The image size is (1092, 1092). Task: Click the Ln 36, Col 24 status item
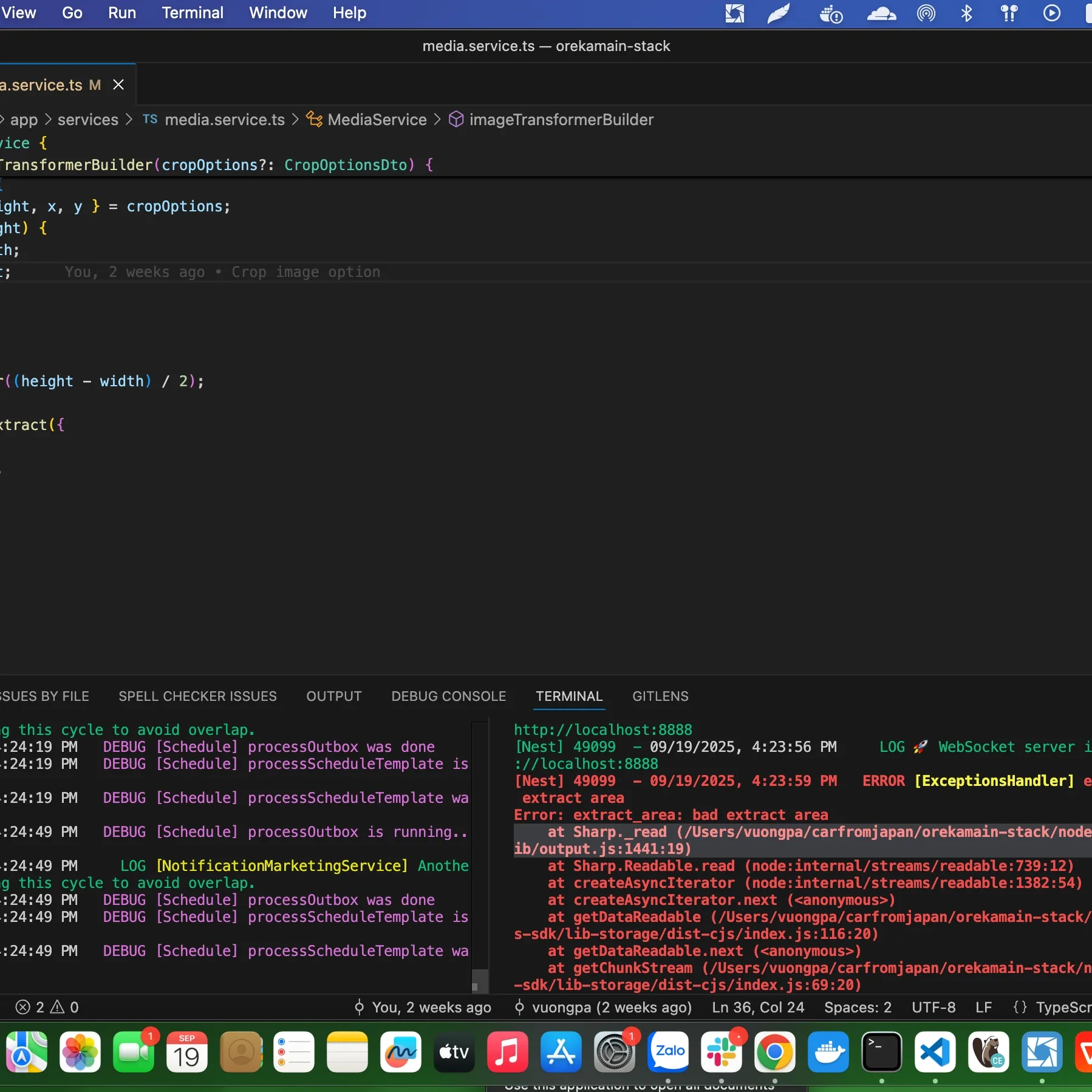(757, 1008)
